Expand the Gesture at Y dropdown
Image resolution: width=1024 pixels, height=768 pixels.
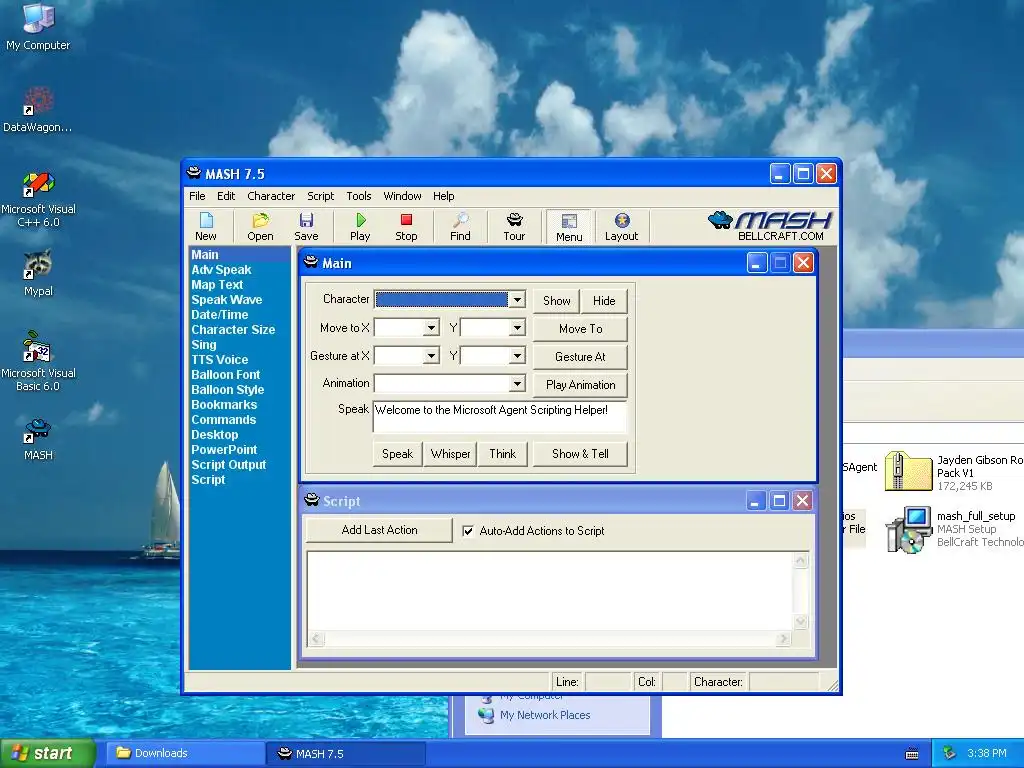click(517, 356)
